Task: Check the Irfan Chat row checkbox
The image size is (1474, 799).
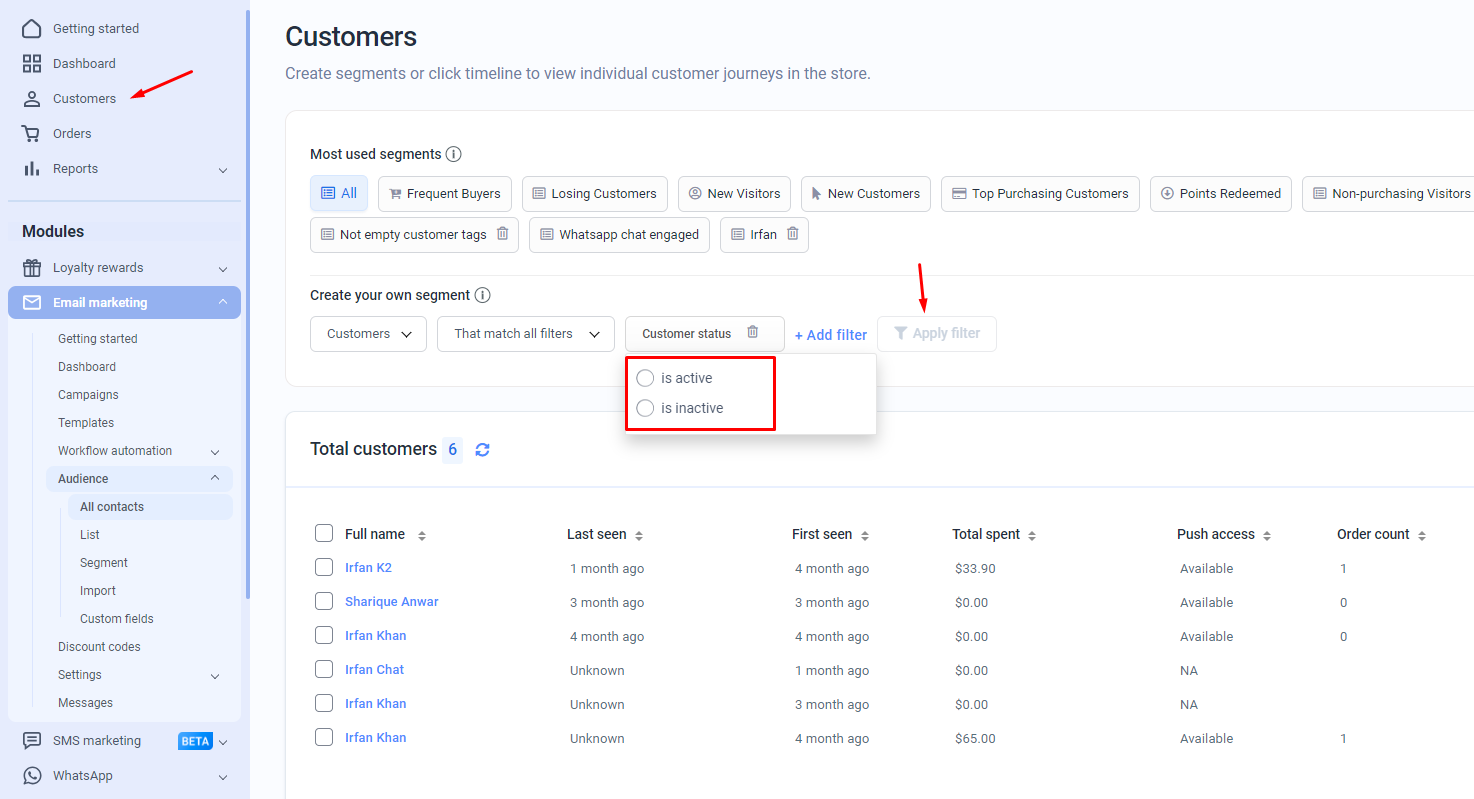Action: coord(324,669)
